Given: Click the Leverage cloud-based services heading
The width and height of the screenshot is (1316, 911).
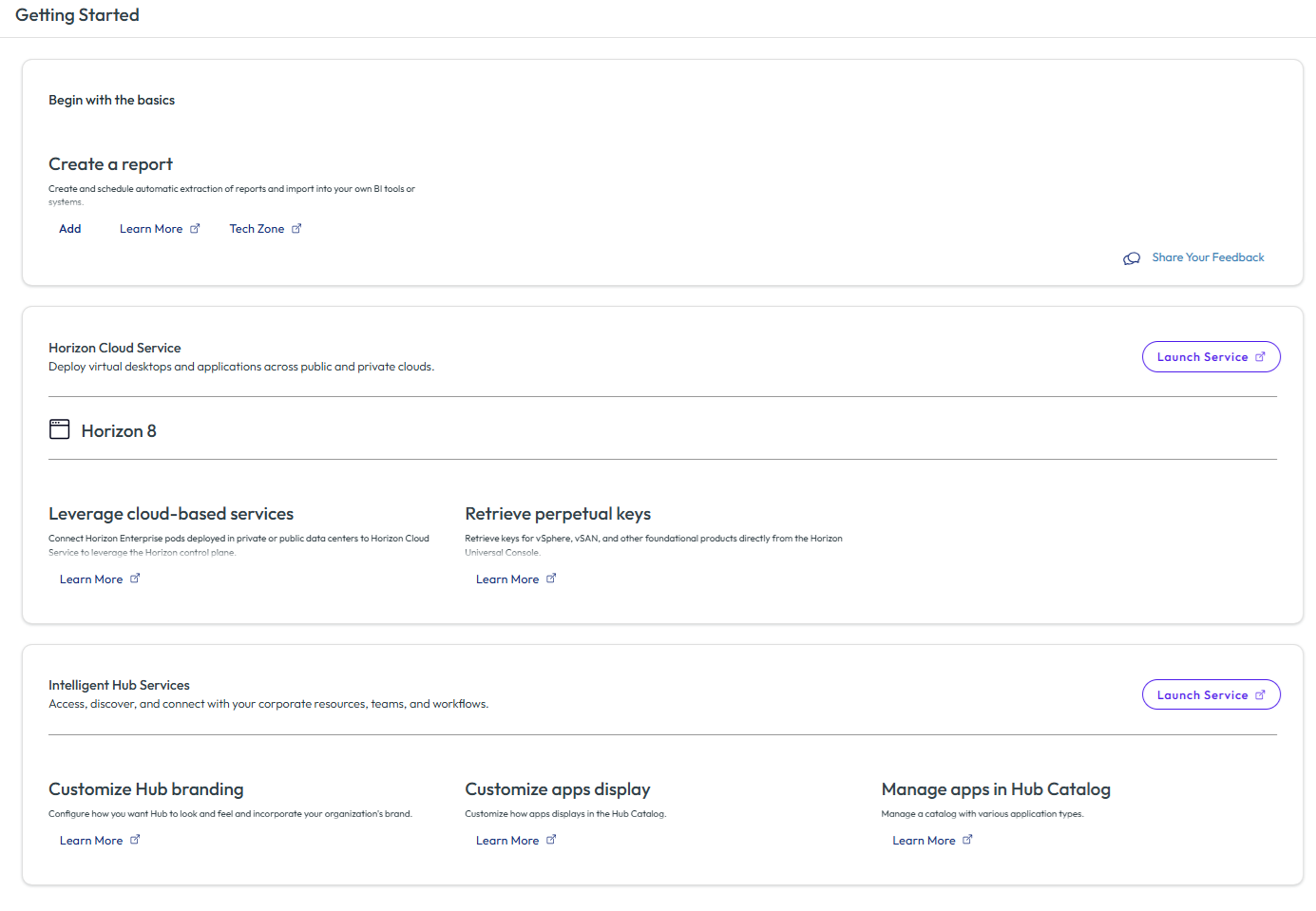Looking at the screenshot, I should [171, 514].
